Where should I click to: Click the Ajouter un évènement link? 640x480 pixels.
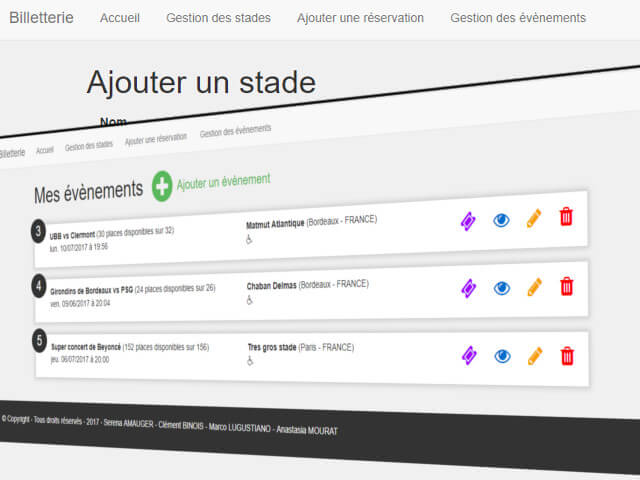[x=223, y=182]
